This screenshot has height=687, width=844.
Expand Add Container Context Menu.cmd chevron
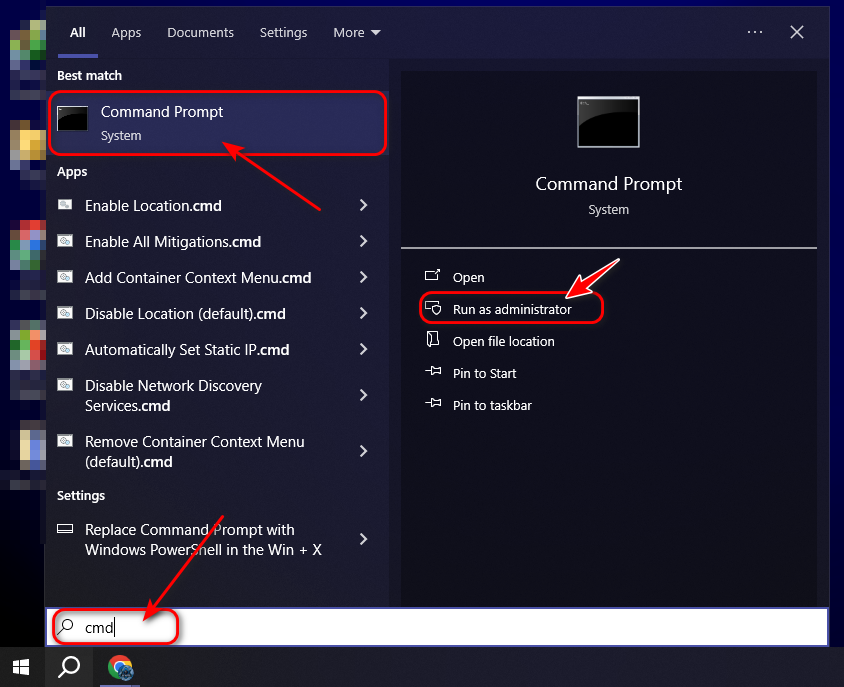pyautogui.click(x=363, y=277)
